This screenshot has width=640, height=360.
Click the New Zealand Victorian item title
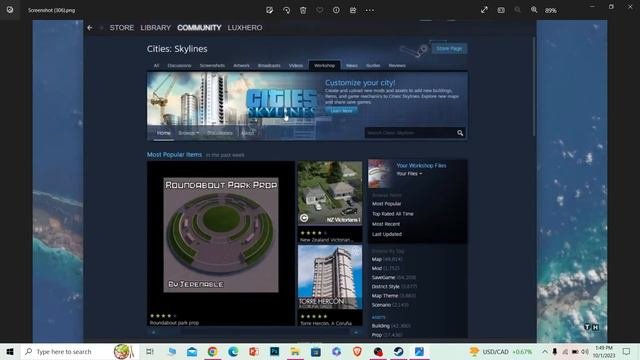pyautogui.click(x=326, y=240)
